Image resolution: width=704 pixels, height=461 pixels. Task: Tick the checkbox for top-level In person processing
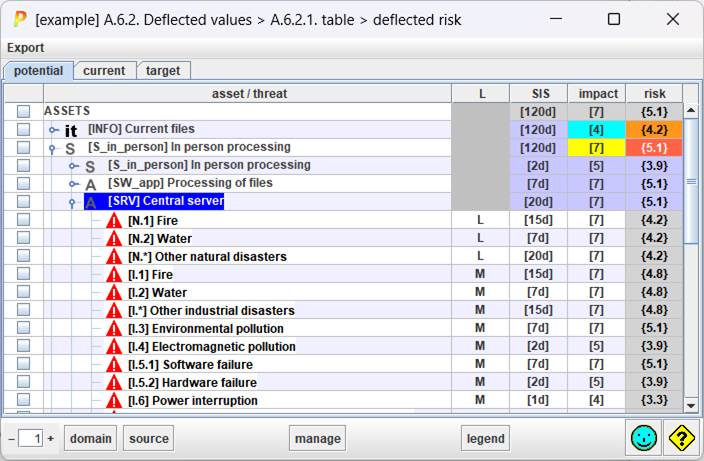[x=23, y=147]
